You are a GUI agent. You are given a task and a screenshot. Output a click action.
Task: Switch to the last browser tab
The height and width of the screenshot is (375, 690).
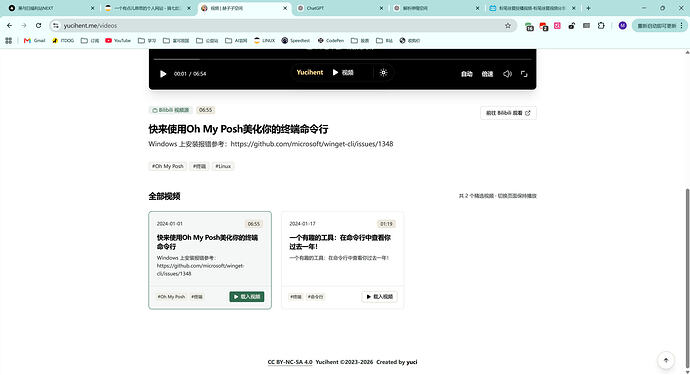click(x=532, y=8)
